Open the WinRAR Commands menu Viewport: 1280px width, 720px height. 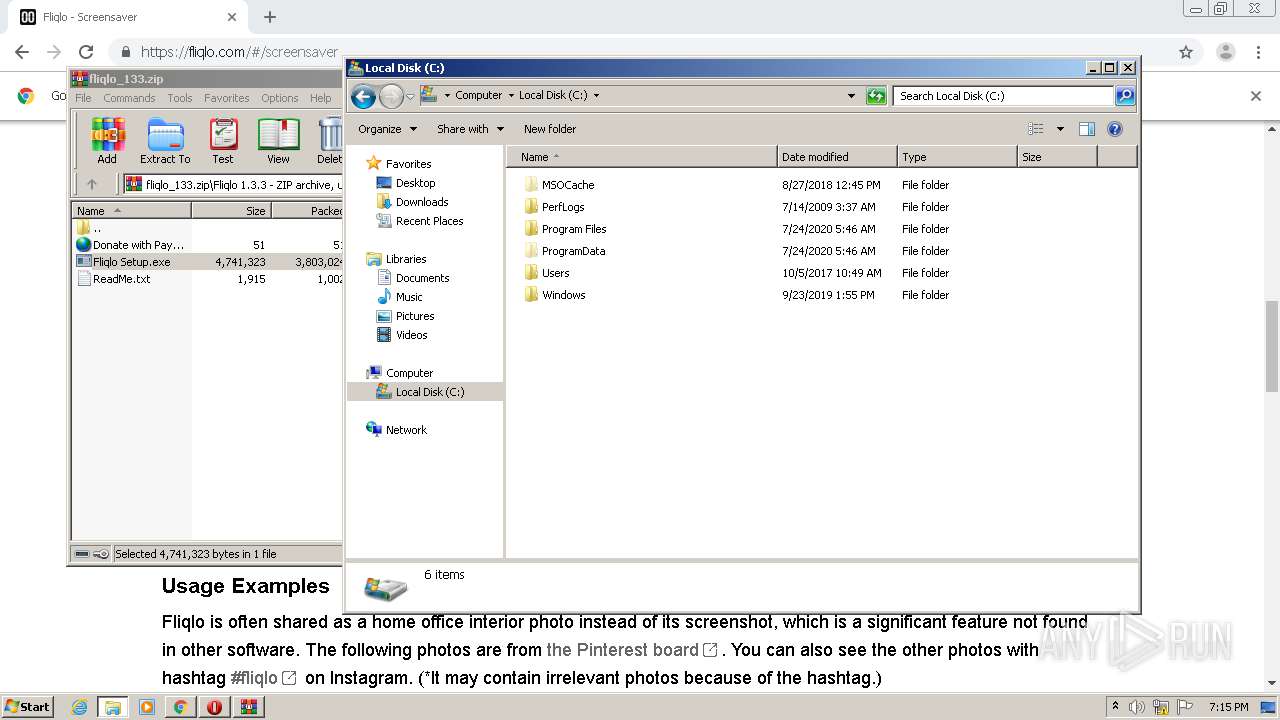coord(129,98)
